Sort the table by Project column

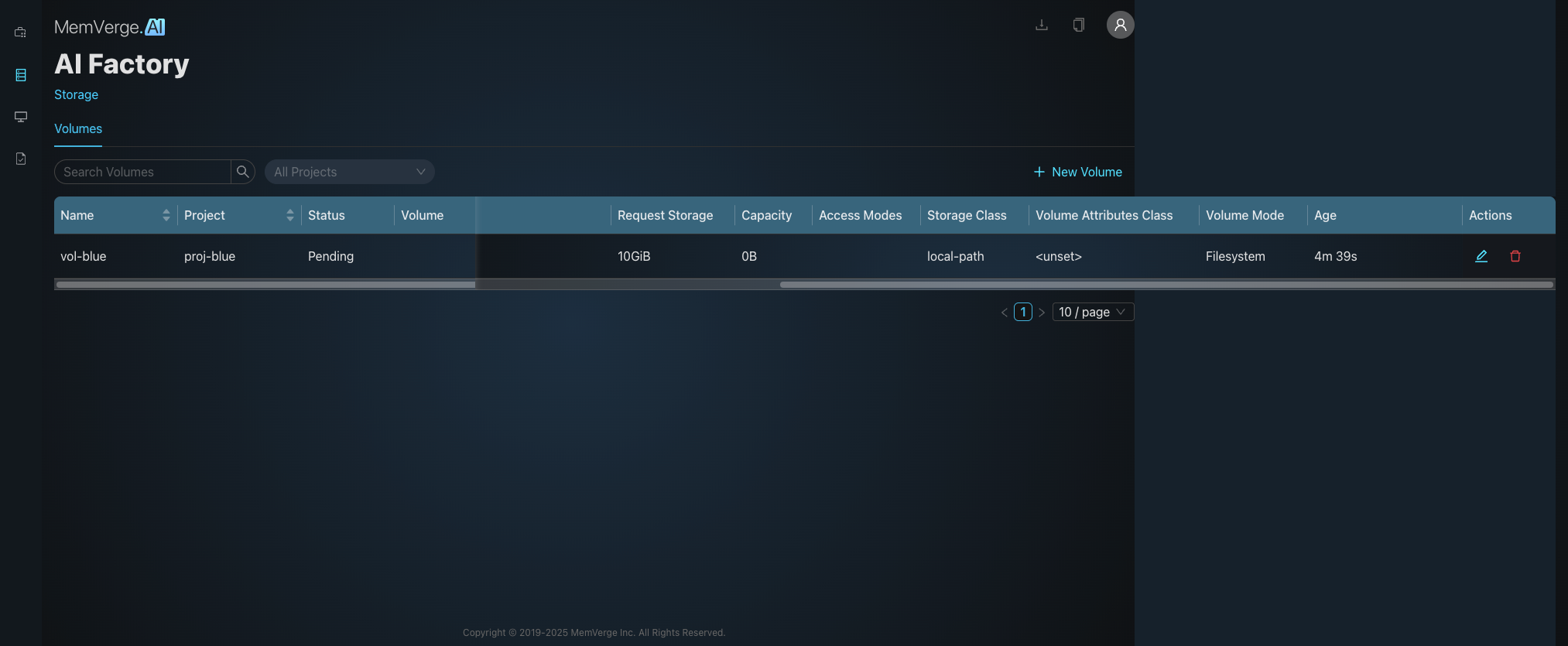(289, 215)
